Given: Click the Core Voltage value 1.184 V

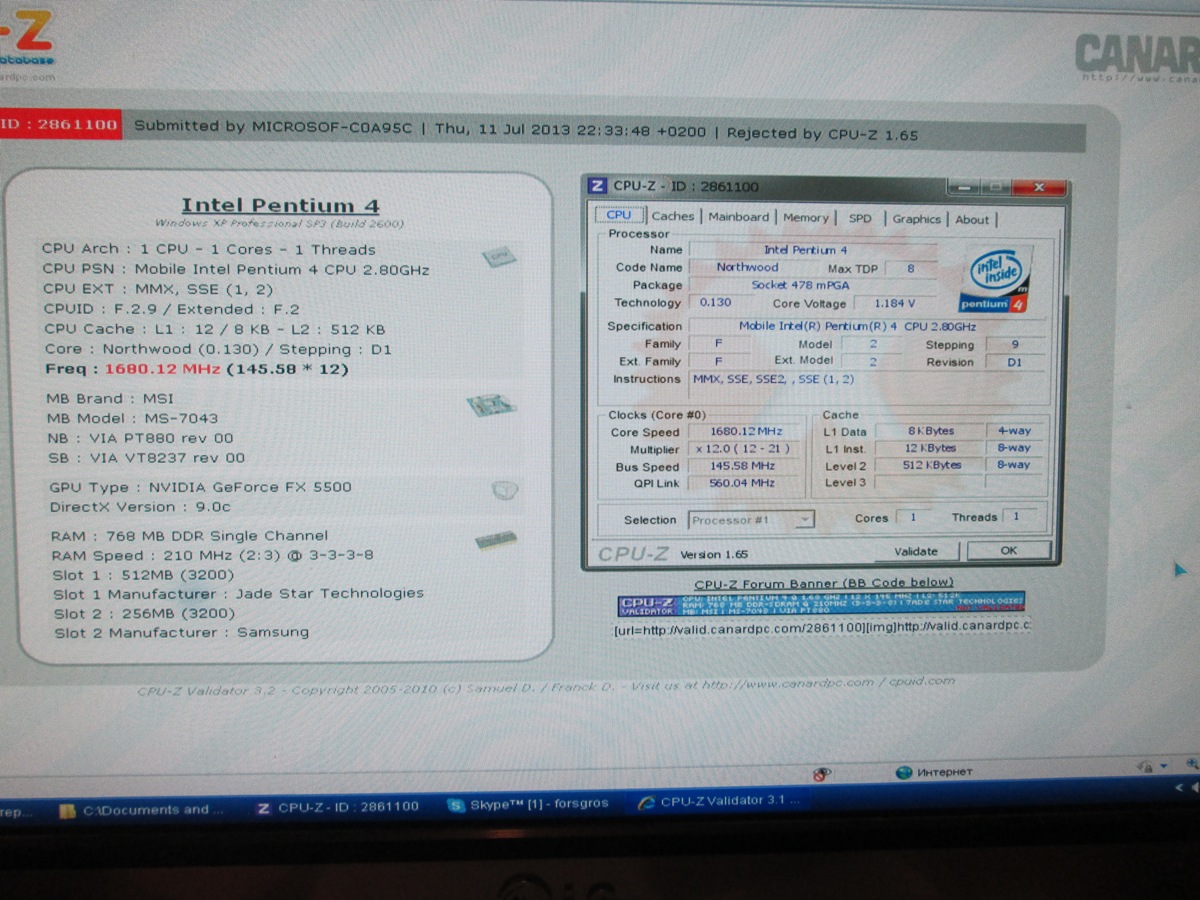Looking at the screenshot, I should (x=894, y=303).
